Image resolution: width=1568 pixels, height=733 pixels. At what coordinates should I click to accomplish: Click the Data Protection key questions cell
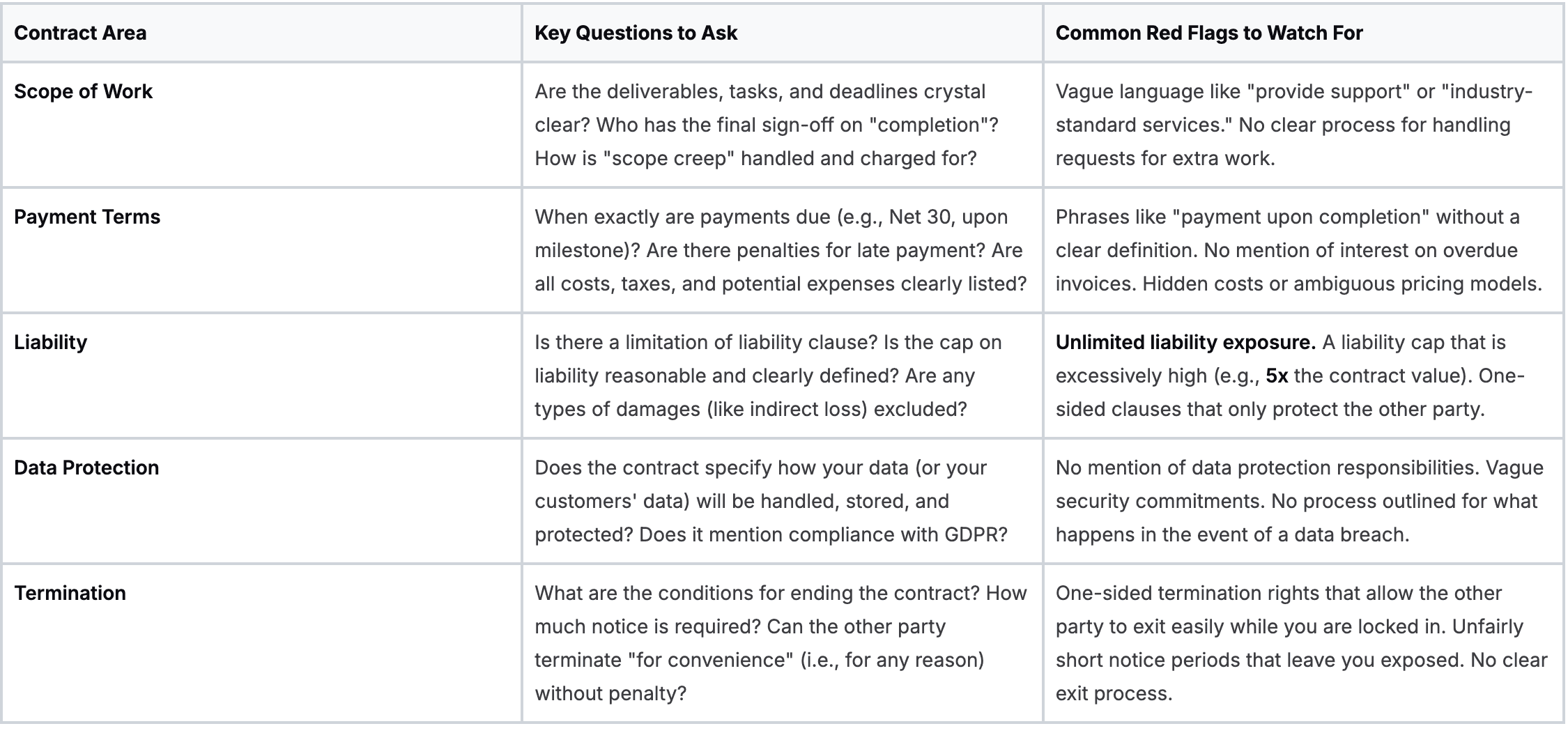770,502
